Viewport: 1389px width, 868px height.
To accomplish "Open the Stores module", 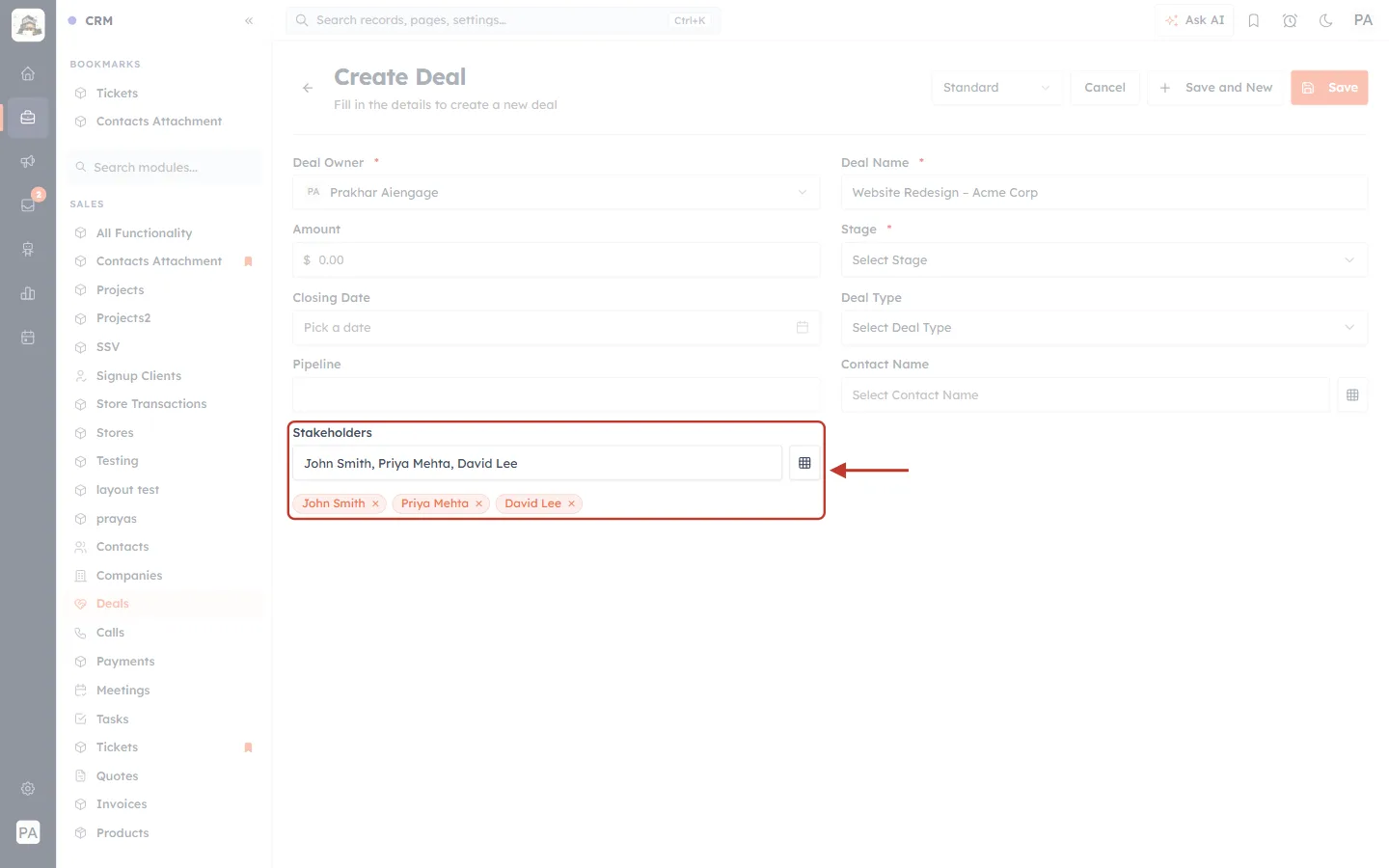I will [115, 433].
